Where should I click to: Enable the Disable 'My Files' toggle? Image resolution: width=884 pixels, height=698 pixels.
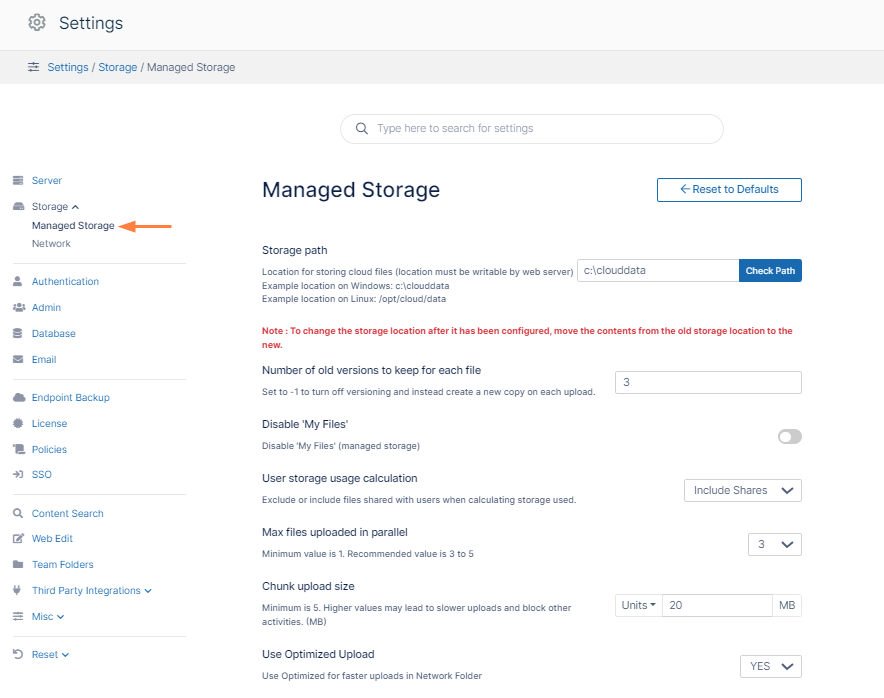(x=787, y=436)
